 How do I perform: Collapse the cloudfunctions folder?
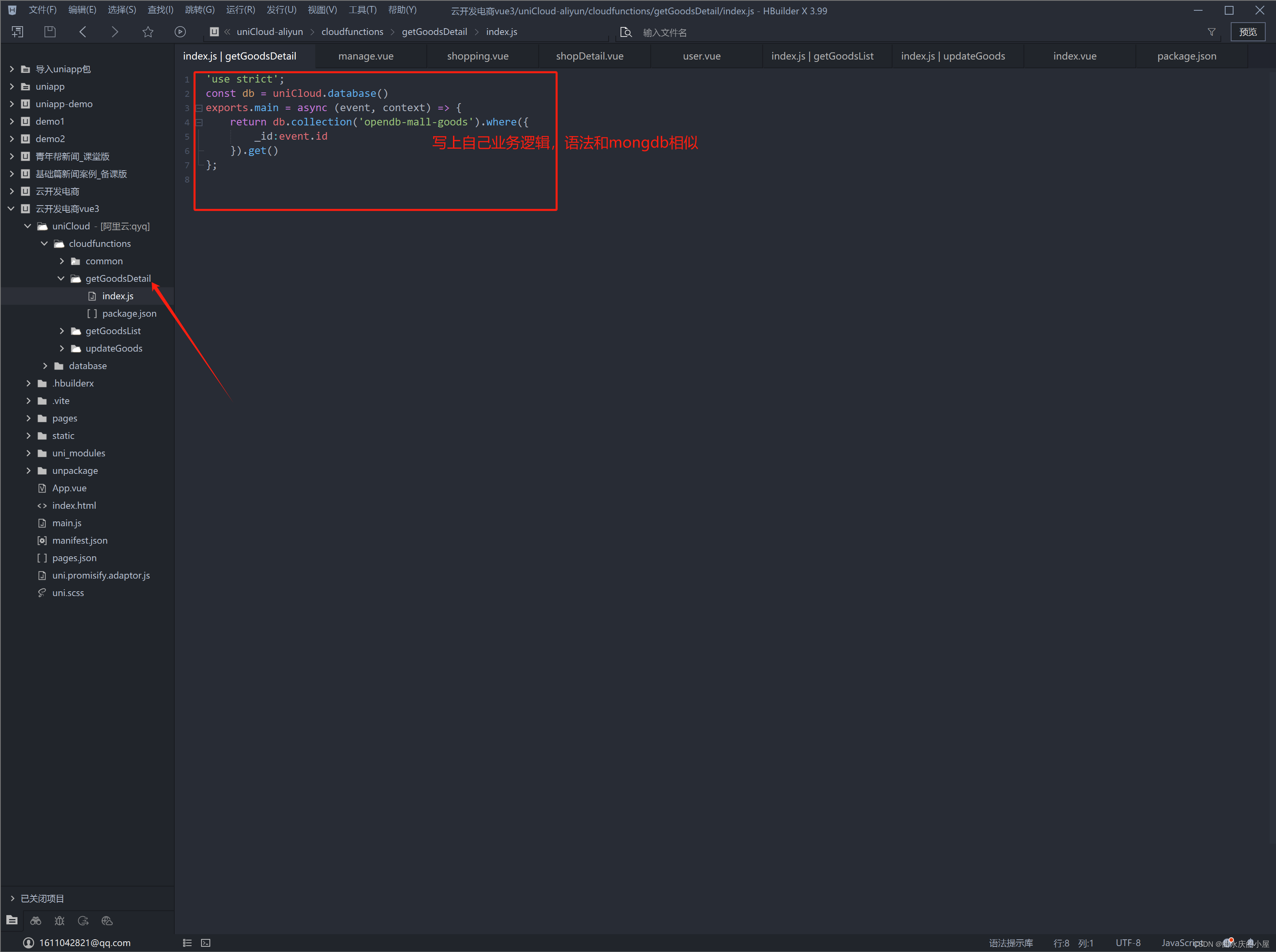coord(44,244)
